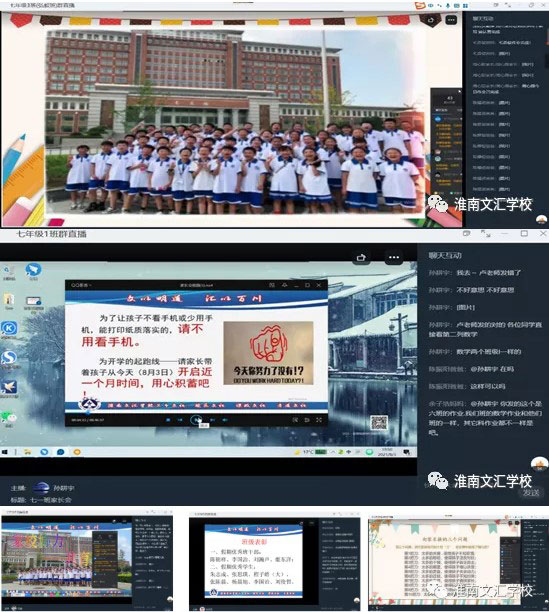This screenshot has width=549, height=612.
Task: Open the Sogou S desktop icon
Action: pyautogui.click(x=9, y=359)
